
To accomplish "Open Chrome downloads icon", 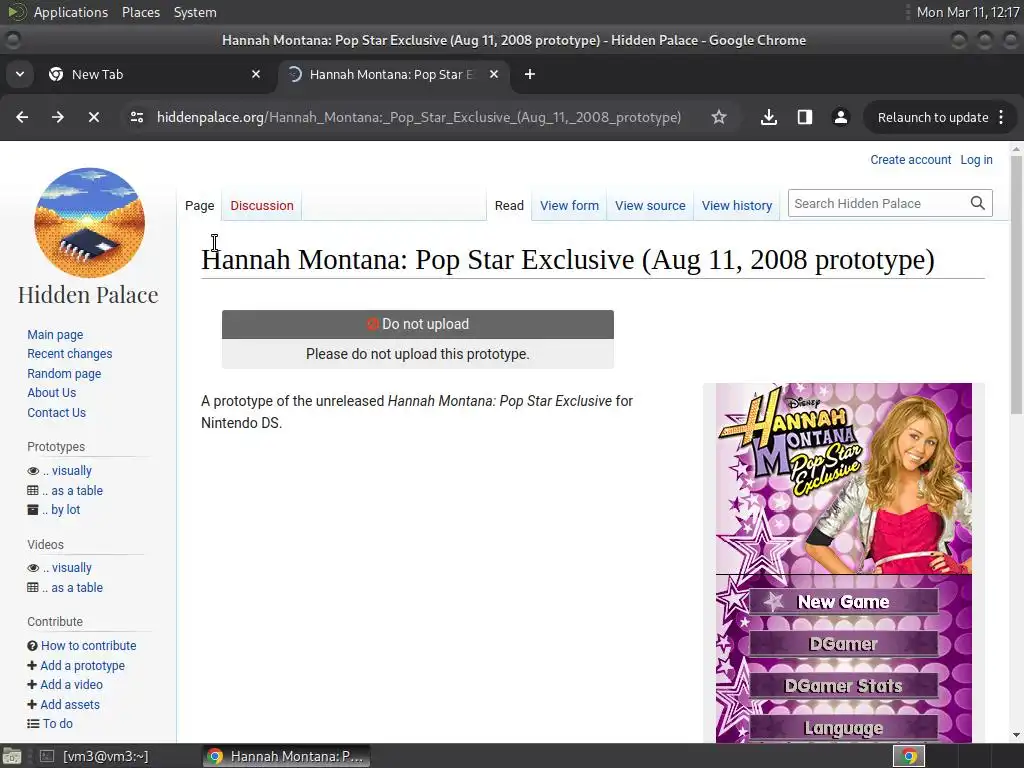I will [x=769, y=118].
